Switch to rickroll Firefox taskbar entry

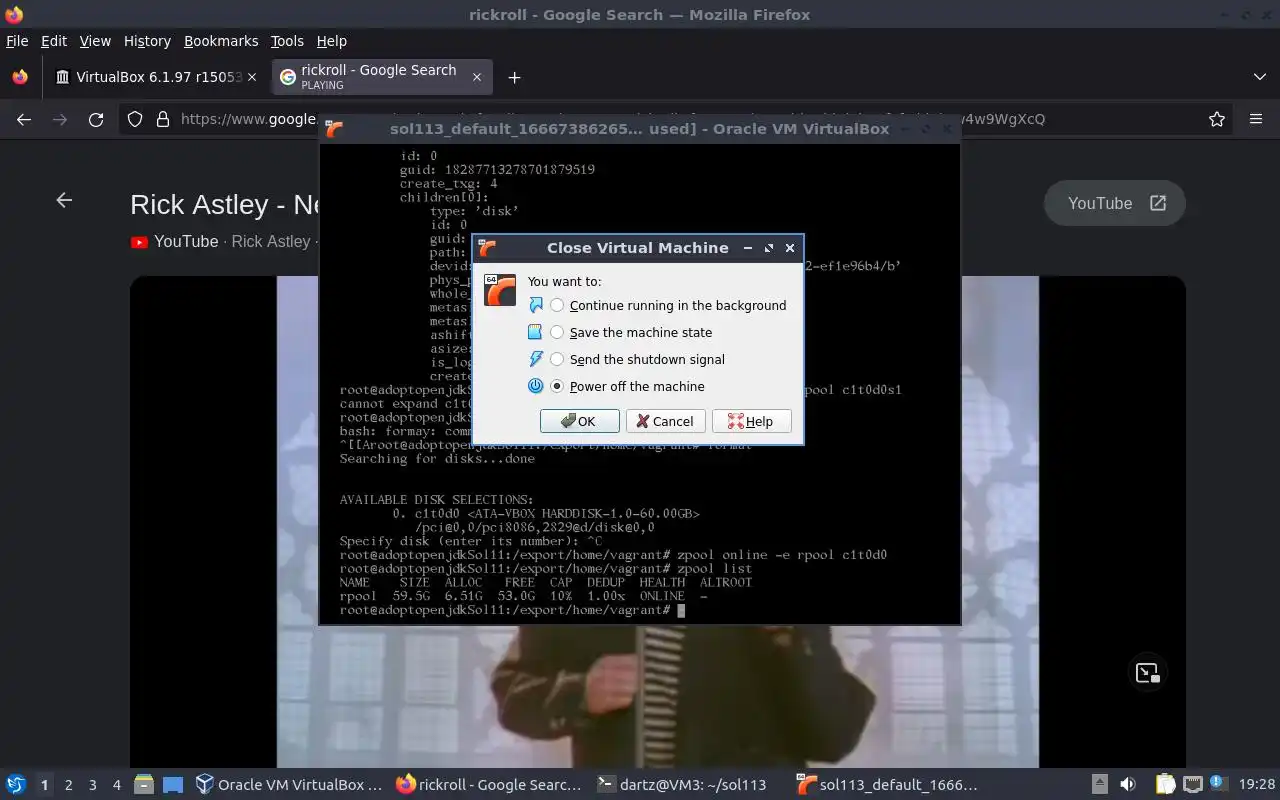[488, 785]
